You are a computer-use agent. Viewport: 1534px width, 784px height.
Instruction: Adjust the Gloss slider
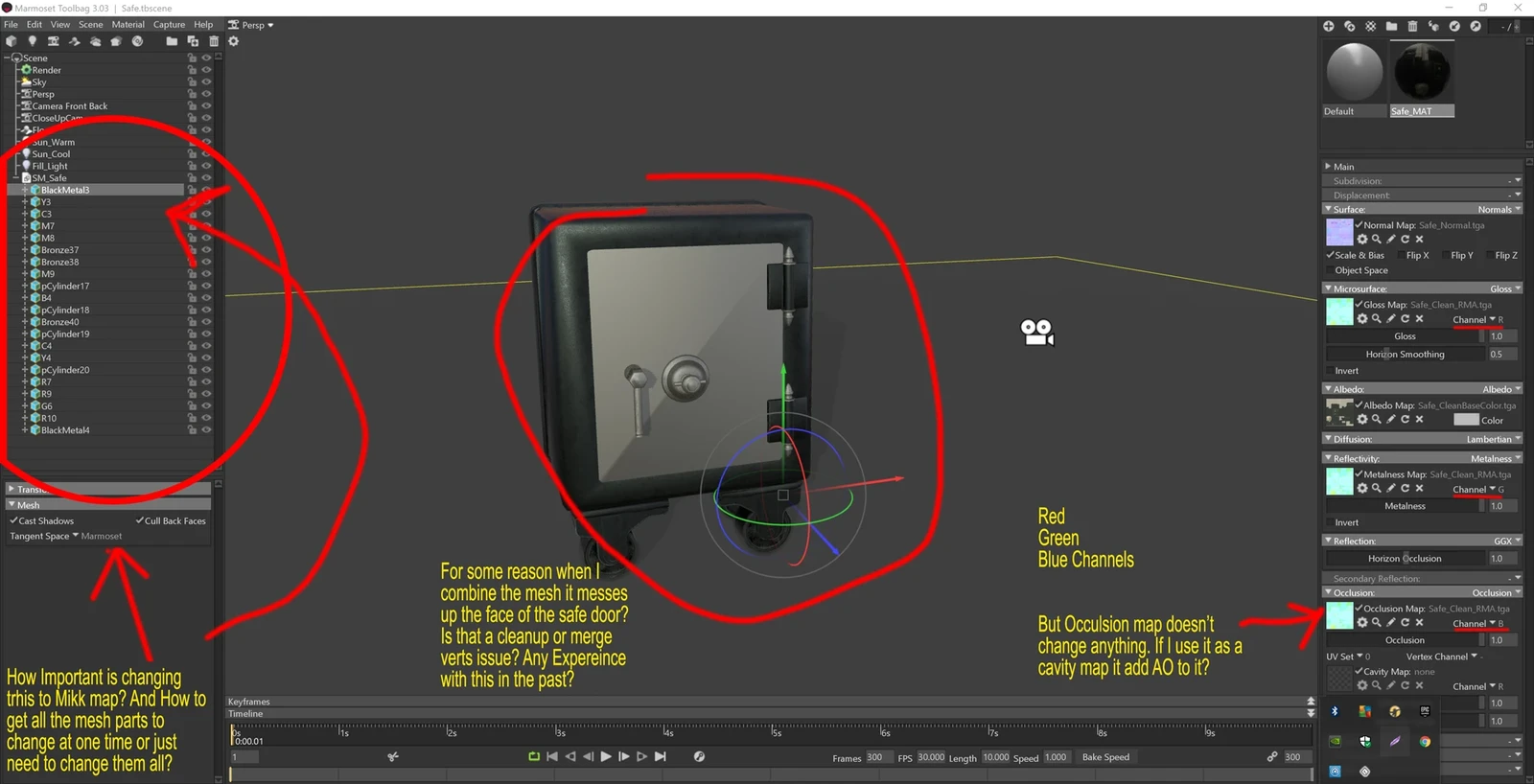tap(1405, 336)
